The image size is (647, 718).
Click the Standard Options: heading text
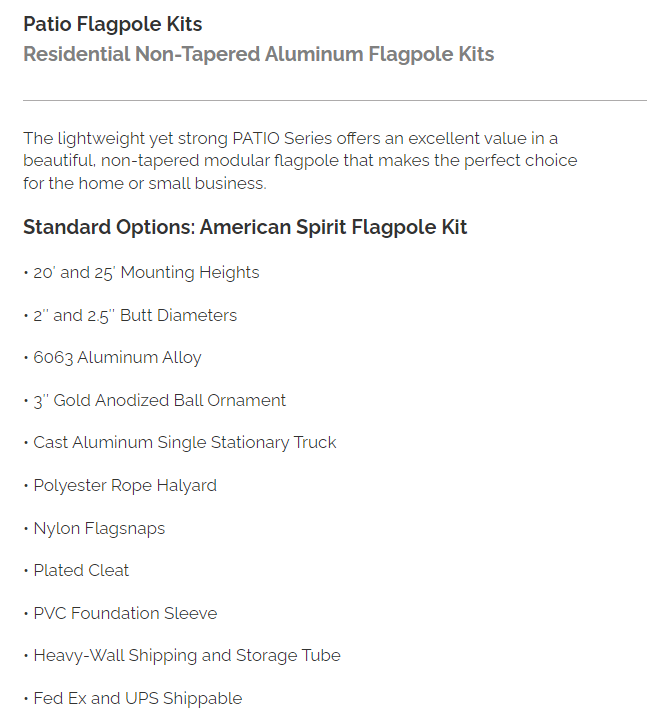click(108, 227)
